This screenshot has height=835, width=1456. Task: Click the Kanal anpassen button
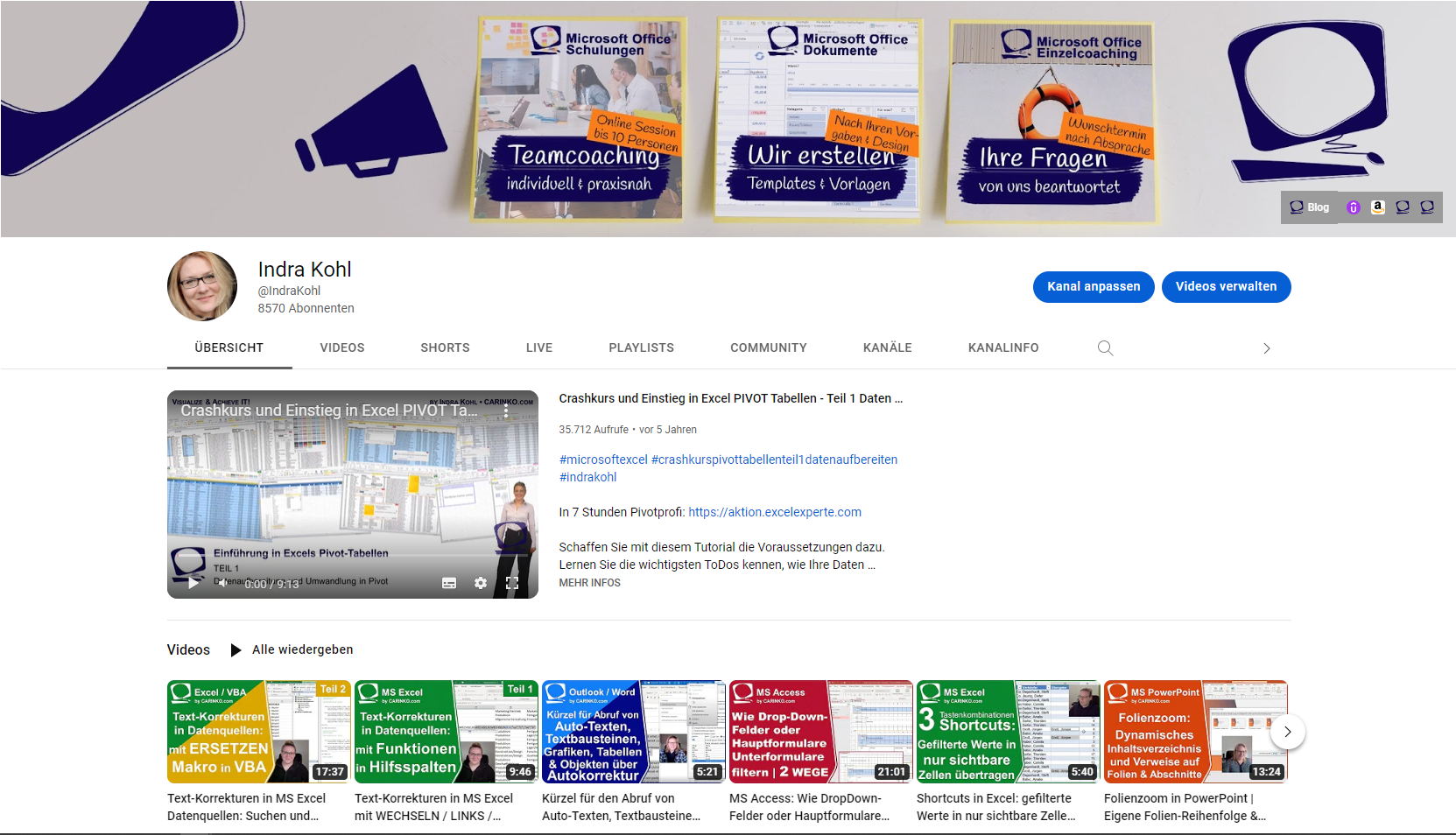click(x=1094, y=286)
